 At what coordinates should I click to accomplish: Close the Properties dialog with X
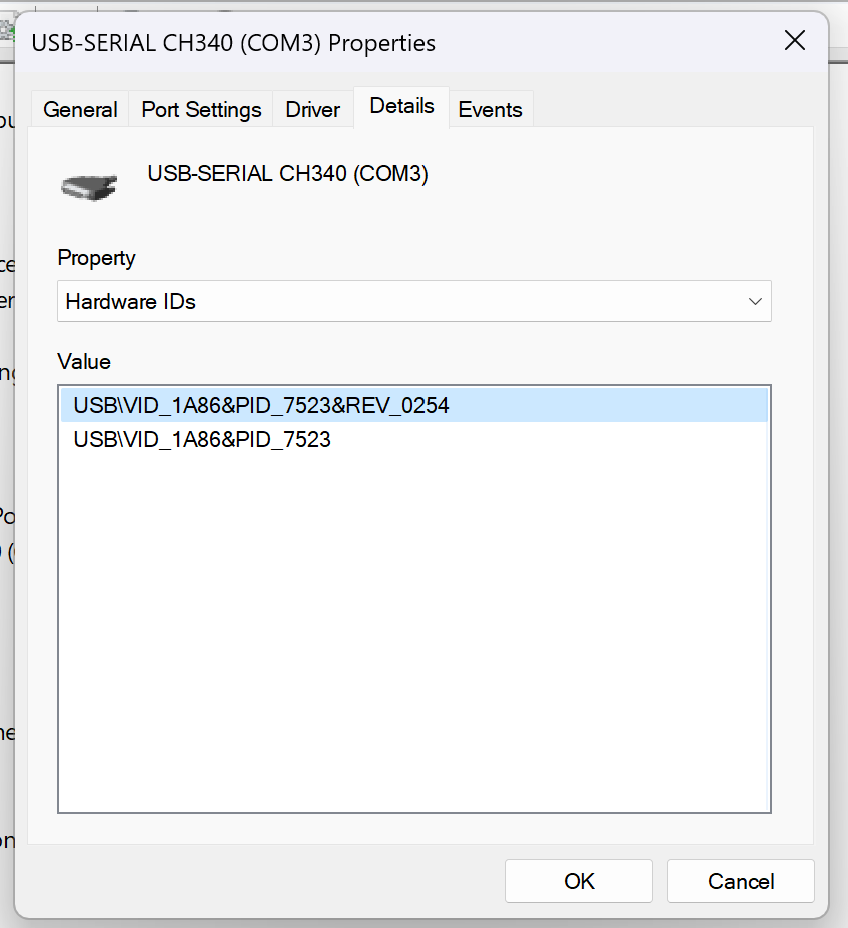click(795, 41)
